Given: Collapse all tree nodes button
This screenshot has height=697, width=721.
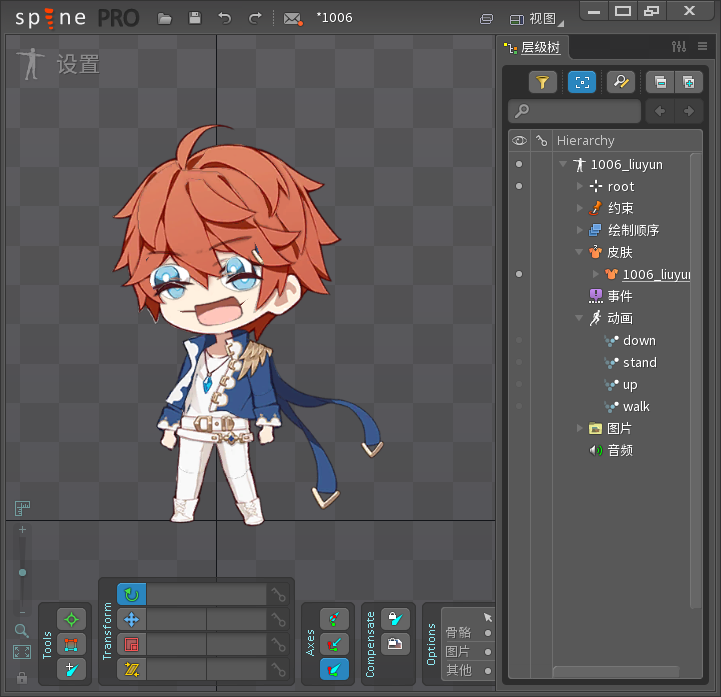Looking at the screenshot, I should [660, 82].
